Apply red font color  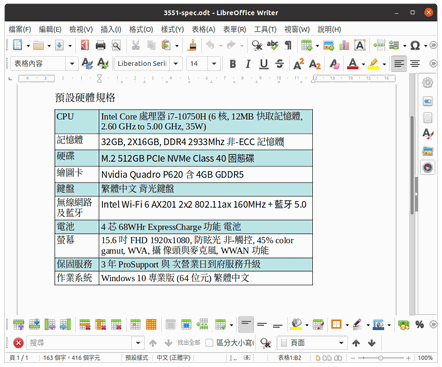point(353,64)
